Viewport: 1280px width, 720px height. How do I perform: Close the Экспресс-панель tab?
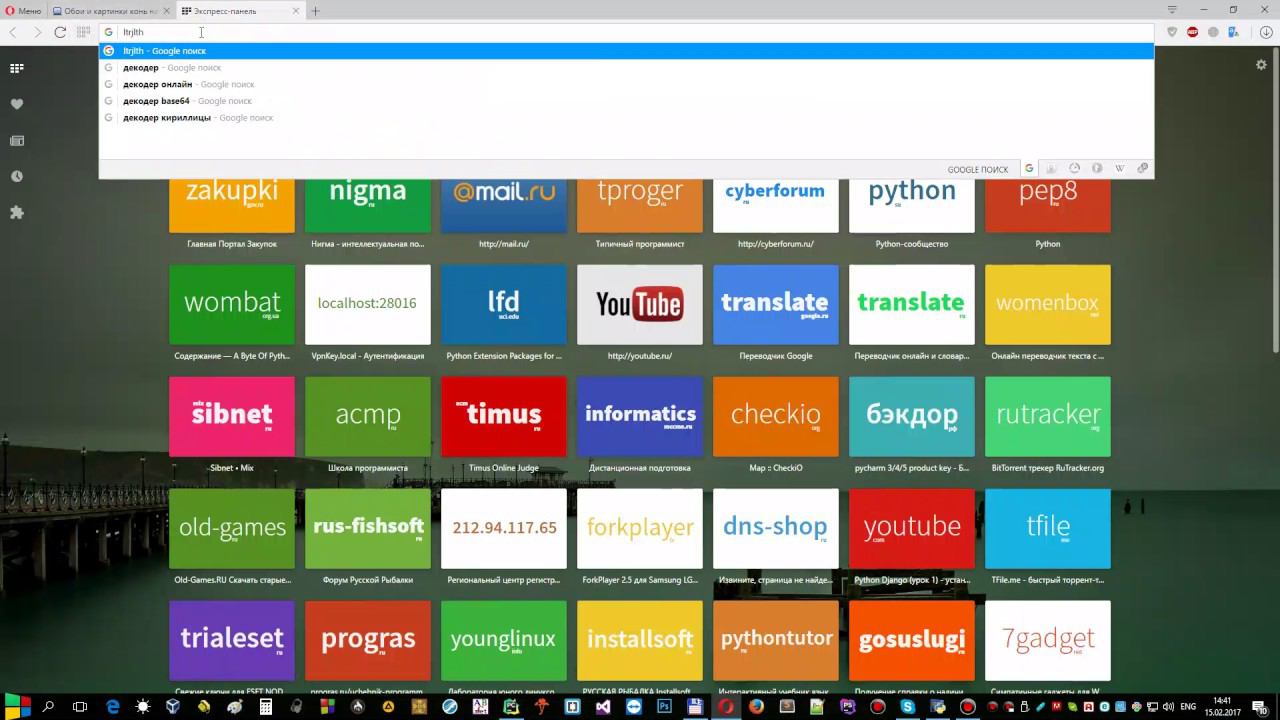coord(295,11)
